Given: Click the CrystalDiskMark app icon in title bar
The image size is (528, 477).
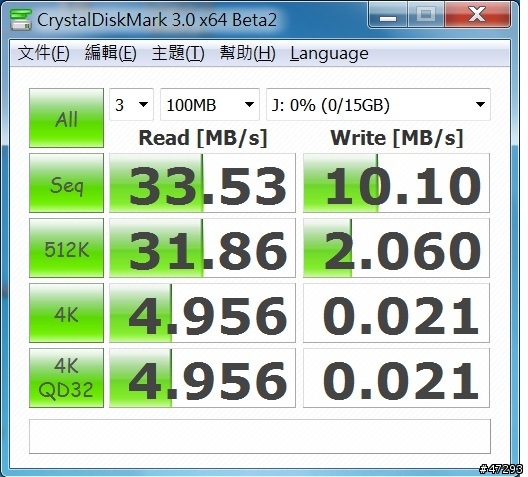Looking at the screenshot, I should [x=20, y=20].
